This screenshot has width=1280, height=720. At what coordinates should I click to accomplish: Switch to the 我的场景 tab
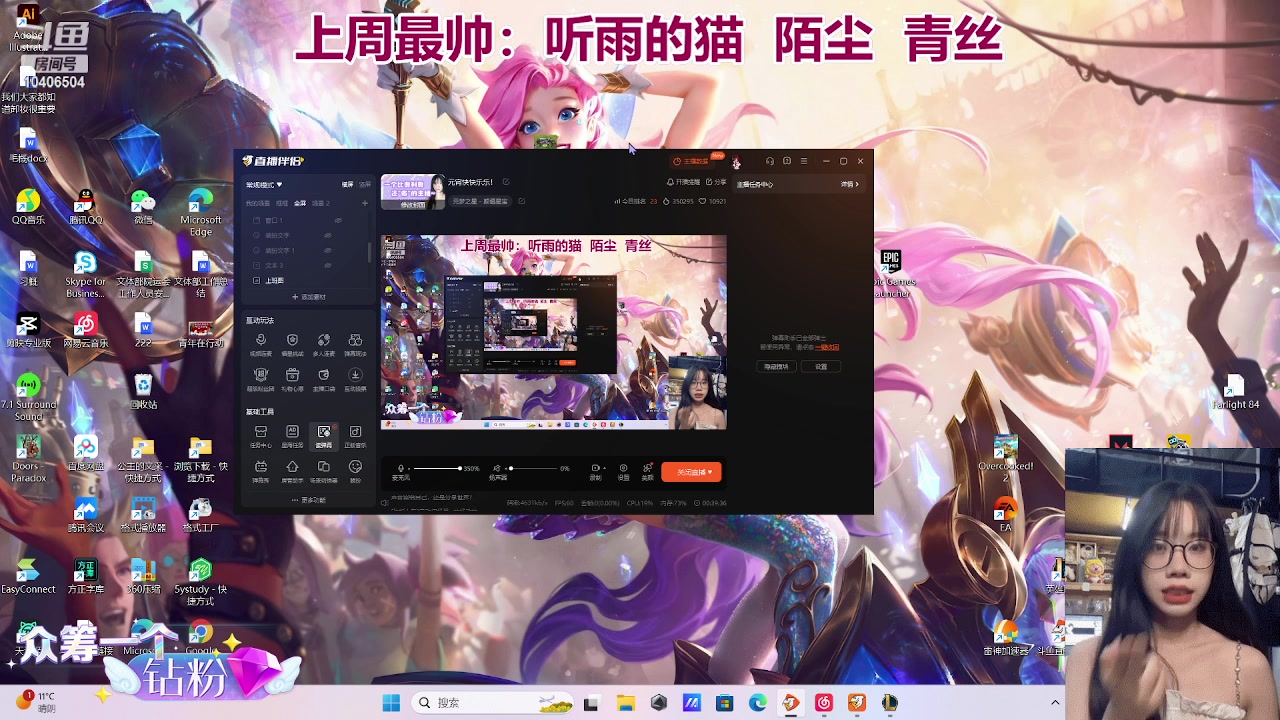[258, 203]
